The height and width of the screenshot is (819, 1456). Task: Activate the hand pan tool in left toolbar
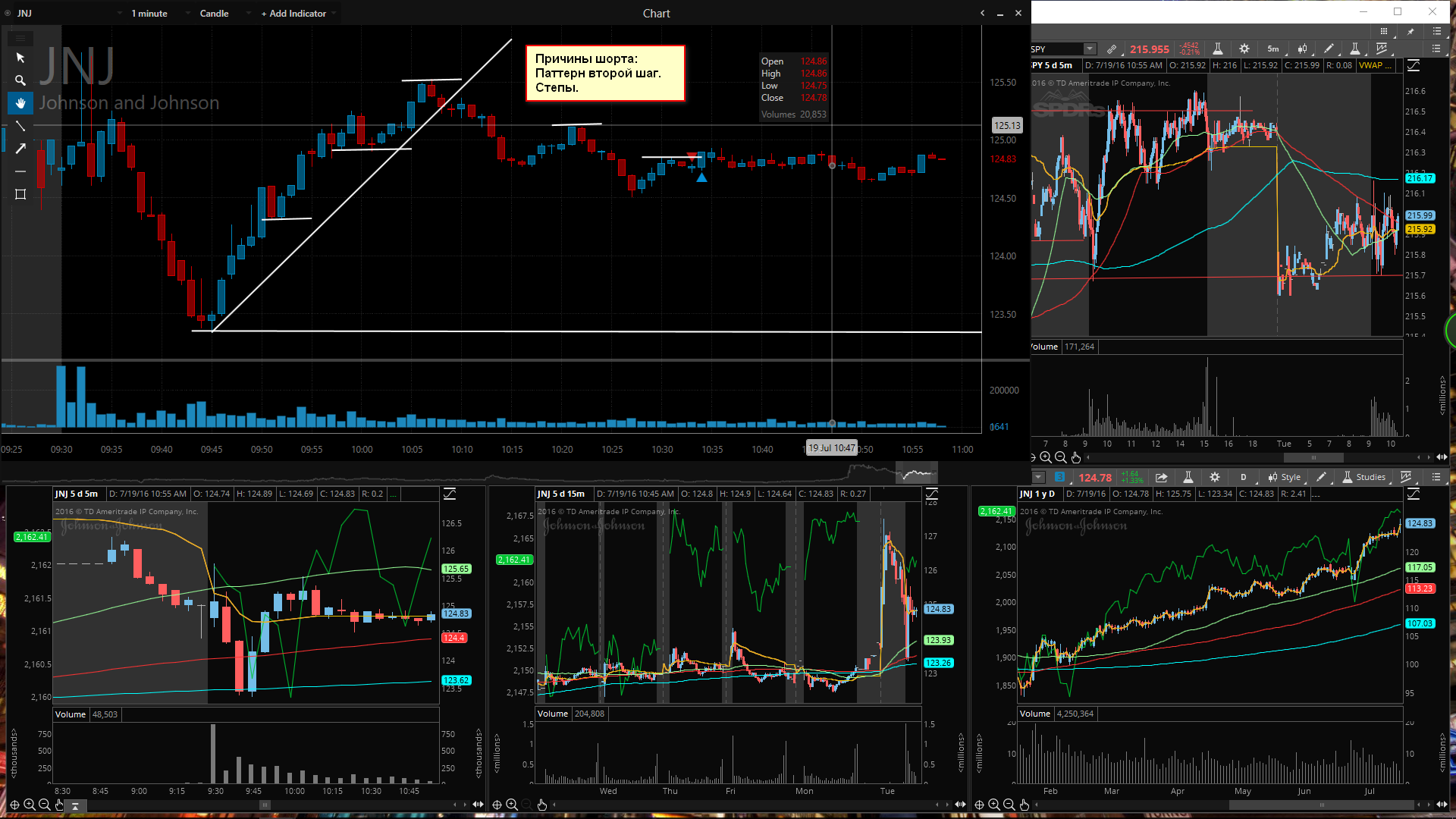[x=20, y=103]
